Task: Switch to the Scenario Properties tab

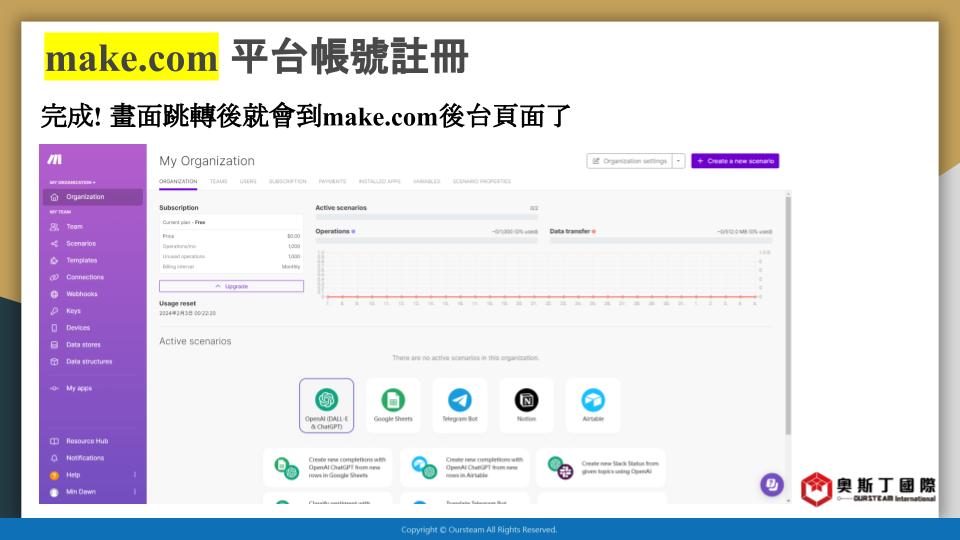Action: pos(482,182)
